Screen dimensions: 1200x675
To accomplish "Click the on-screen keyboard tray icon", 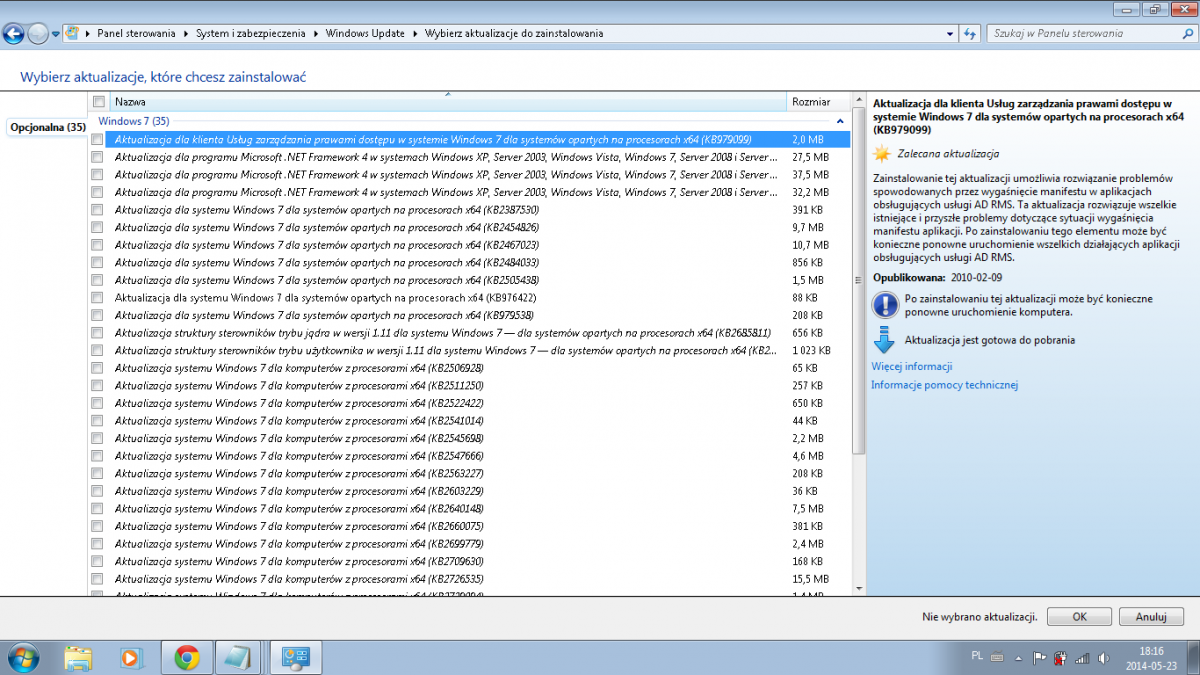I will (x=996, y=657).
